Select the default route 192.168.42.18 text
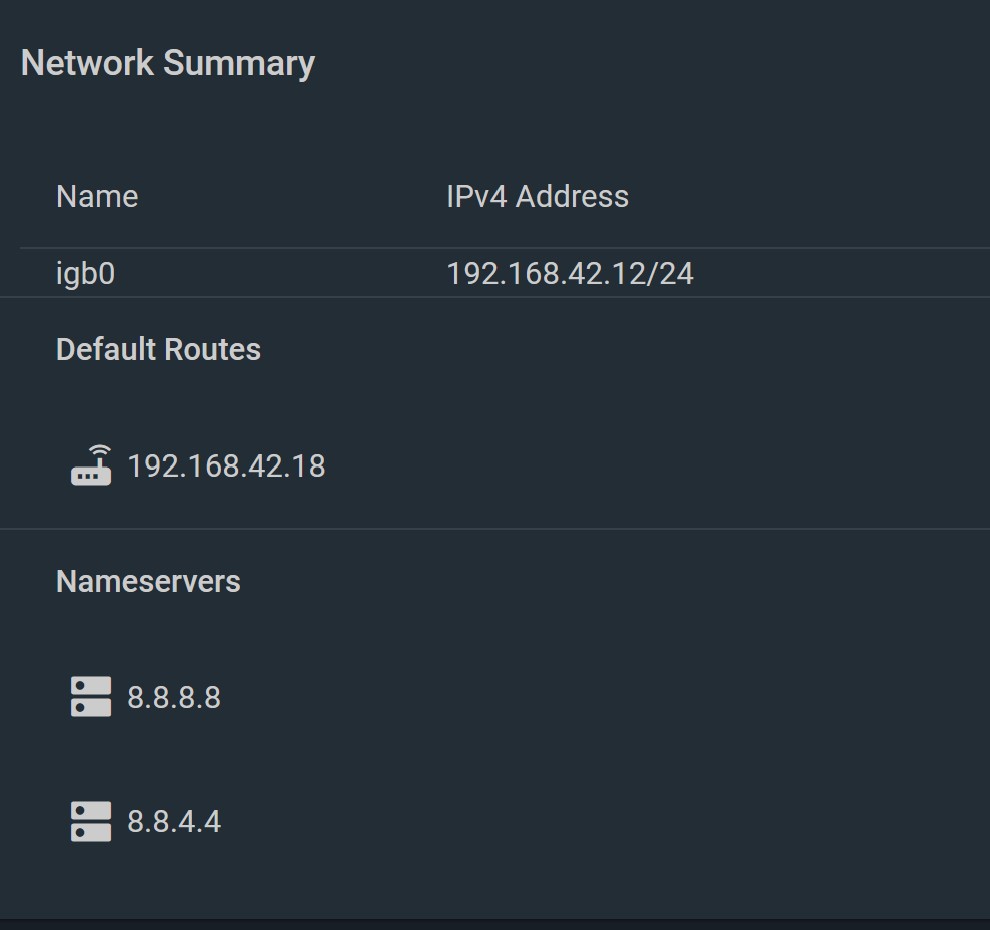The width and height of the screenshot is (990, 930). pyautogui.click(x=226, y=466)
